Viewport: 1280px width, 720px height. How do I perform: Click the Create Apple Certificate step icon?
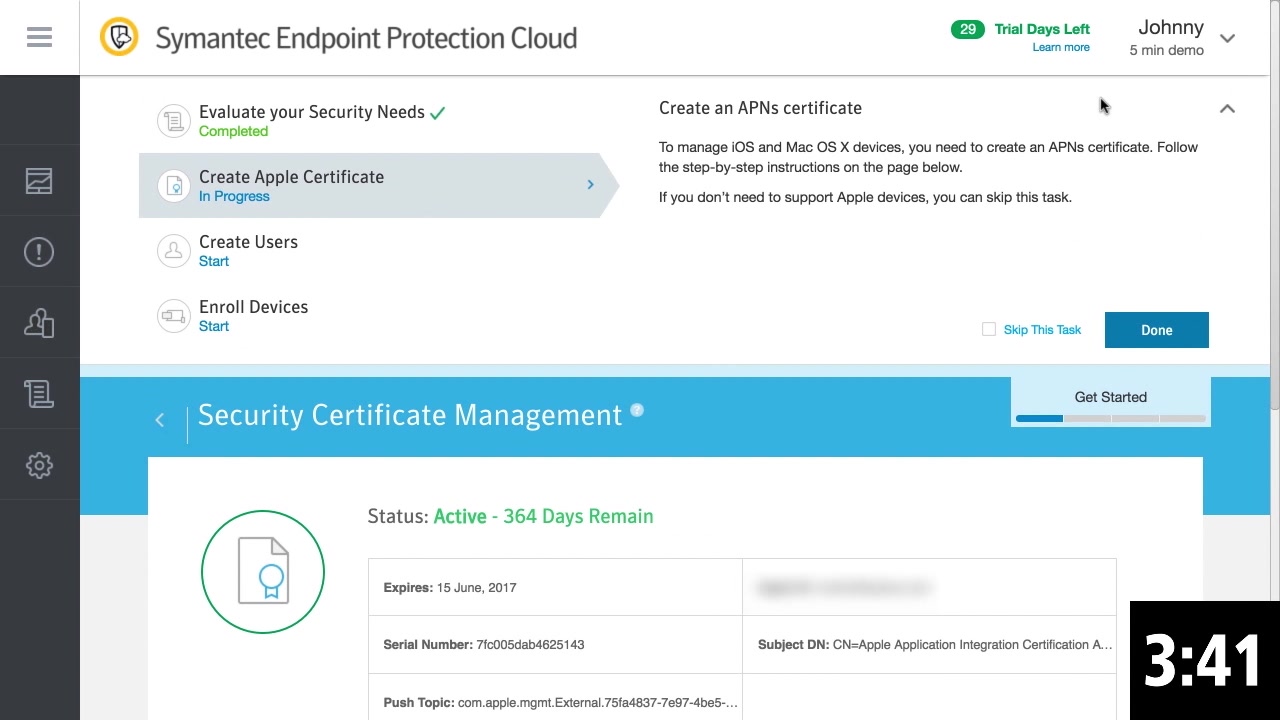coord(174,186)
